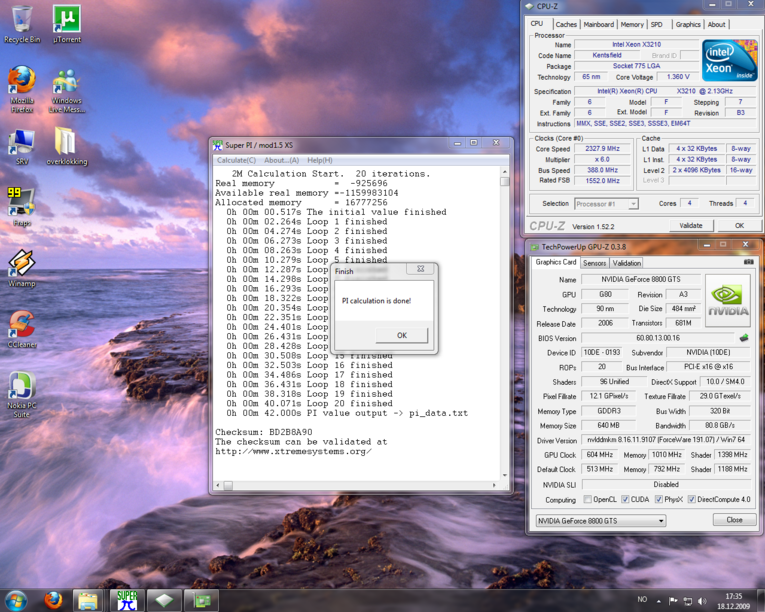765x612 pixels.
Task: Switch to the Memory tab in CPU-Z
Action: coord(632,24)
